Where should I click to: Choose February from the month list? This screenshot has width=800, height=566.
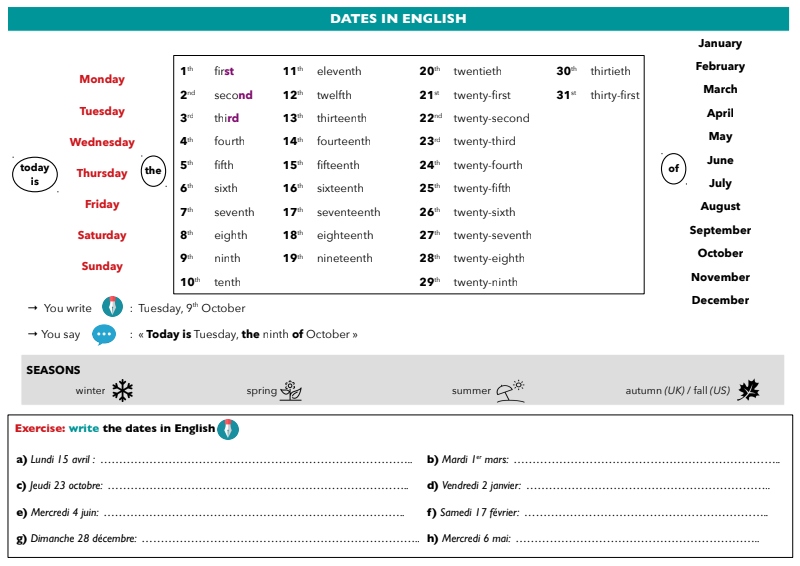click(720, 66)
